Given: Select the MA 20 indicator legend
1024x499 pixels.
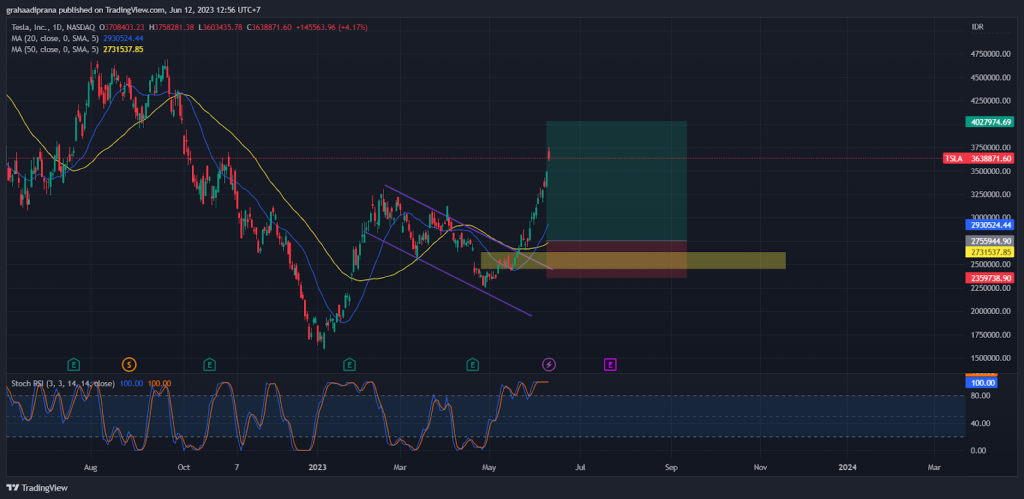Looking at the screenshot, I should (55, 38).
